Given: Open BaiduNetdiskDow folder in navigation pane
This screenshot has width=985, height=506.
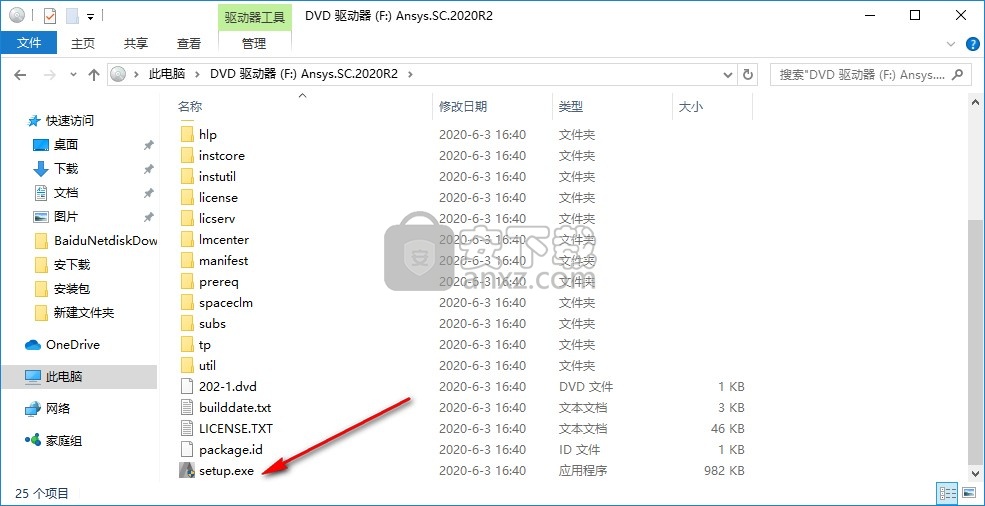Looking at the screenshot, I should pos(105,241).
